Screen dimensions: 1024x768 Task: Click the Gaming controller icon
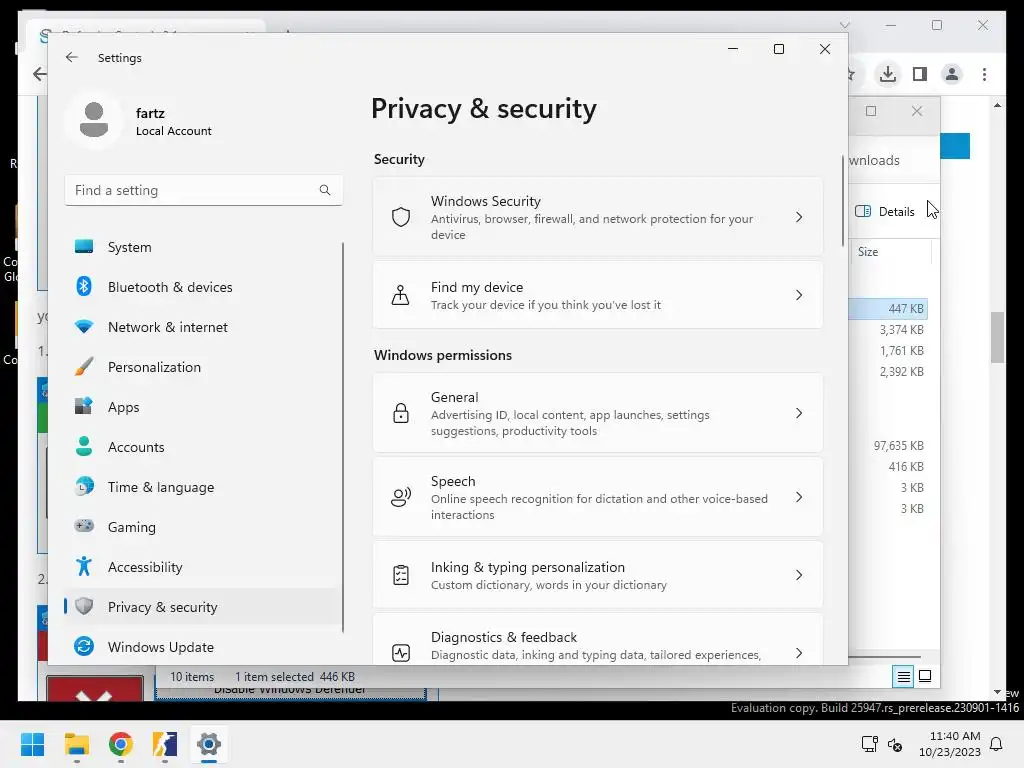84,526
